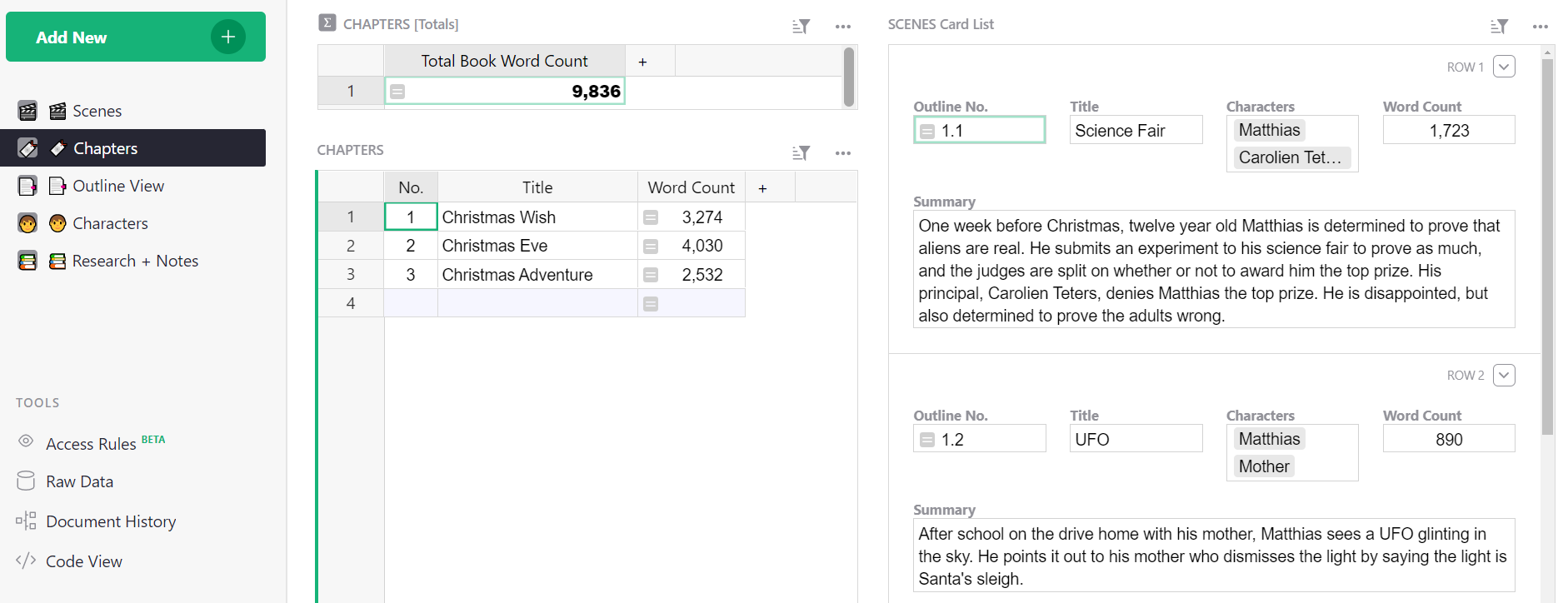
Task: Open Code View tool
Action: [83, 561]
